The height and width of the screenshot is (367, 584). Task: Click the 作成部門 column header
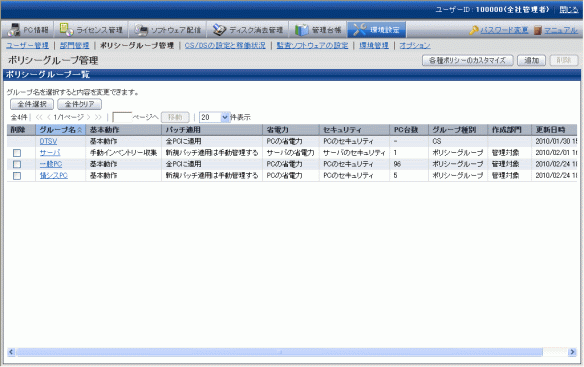(509, 130)
